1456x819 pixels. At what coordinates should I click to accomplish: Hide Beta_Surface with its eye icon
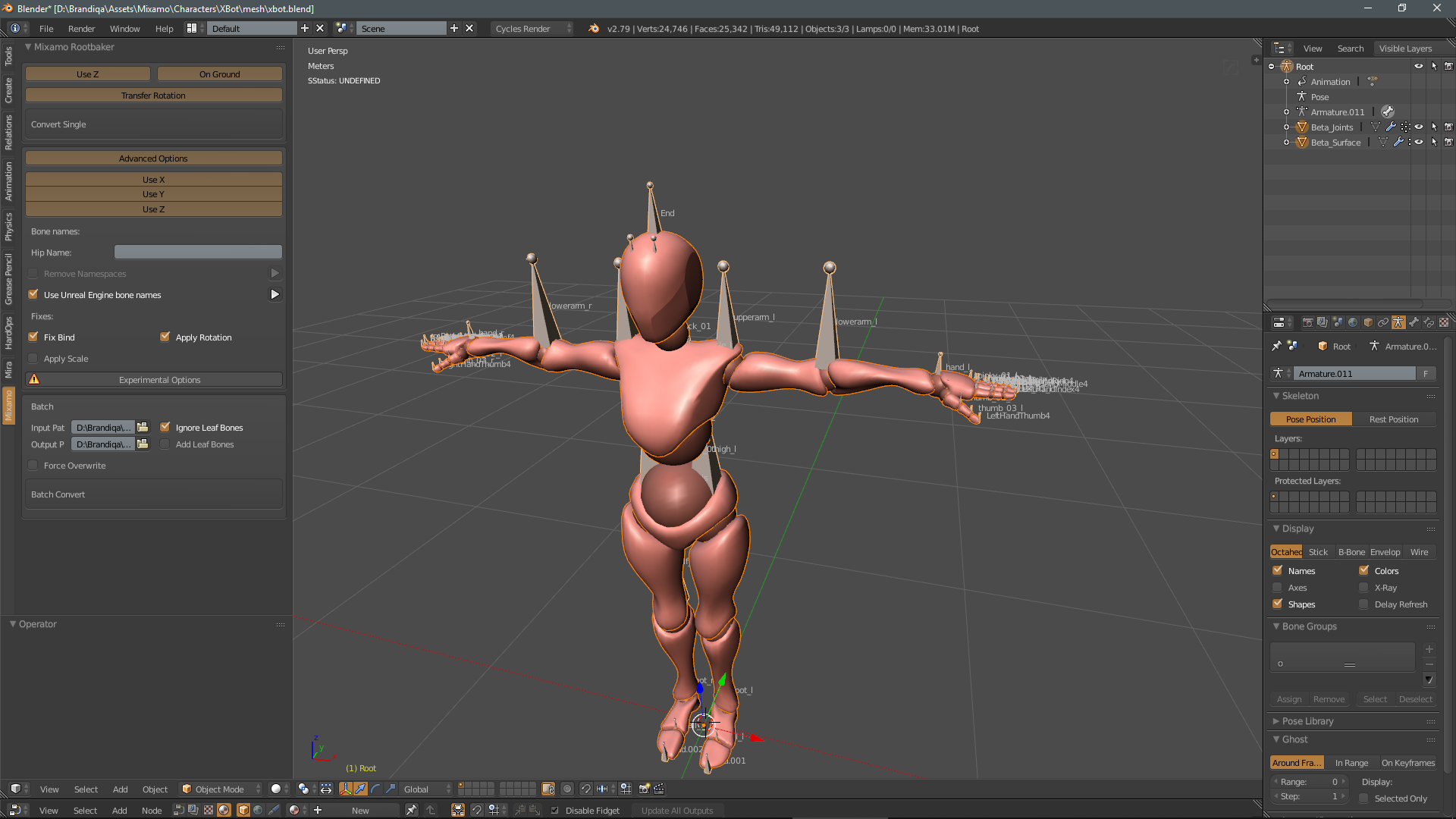(1419, 143)
